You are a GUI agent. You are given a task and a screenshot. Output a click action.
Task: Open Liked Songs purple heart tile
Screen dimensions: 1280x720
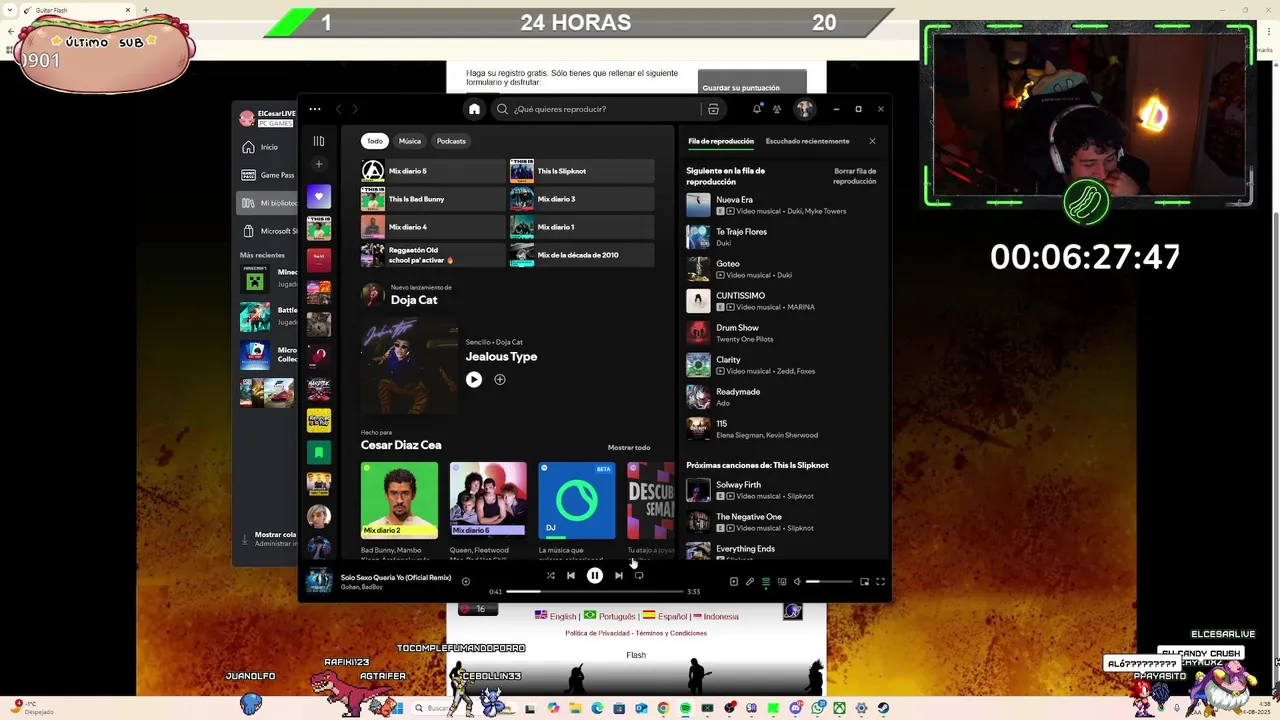pos(319,196)
